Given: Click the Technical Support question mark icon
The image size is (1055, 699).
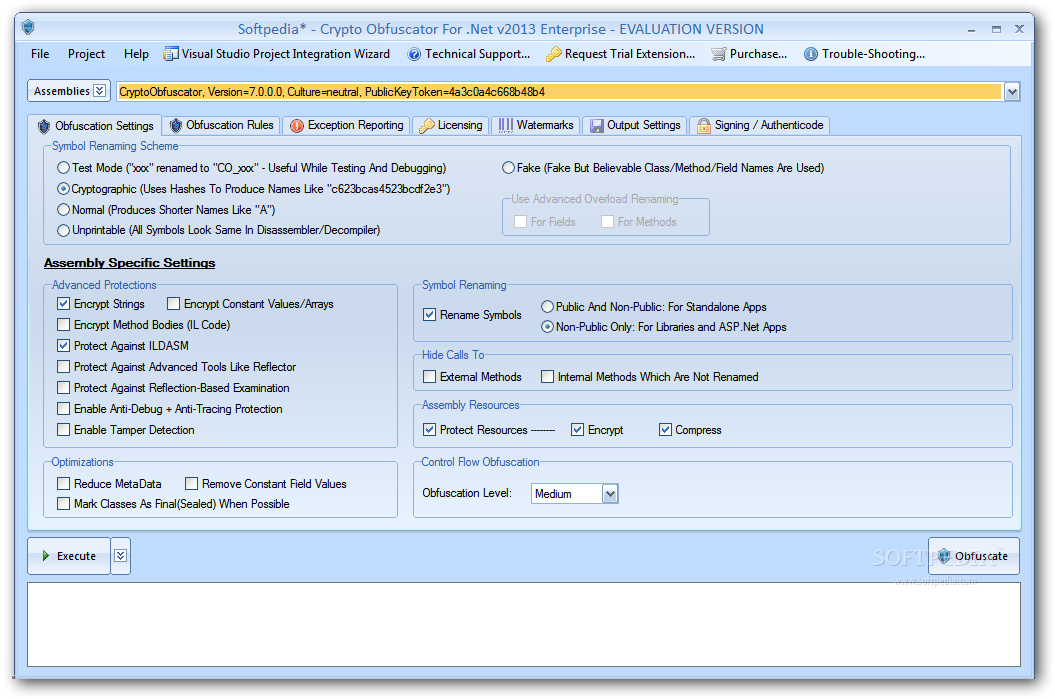Looking at the screenshot, I should 414,54.
